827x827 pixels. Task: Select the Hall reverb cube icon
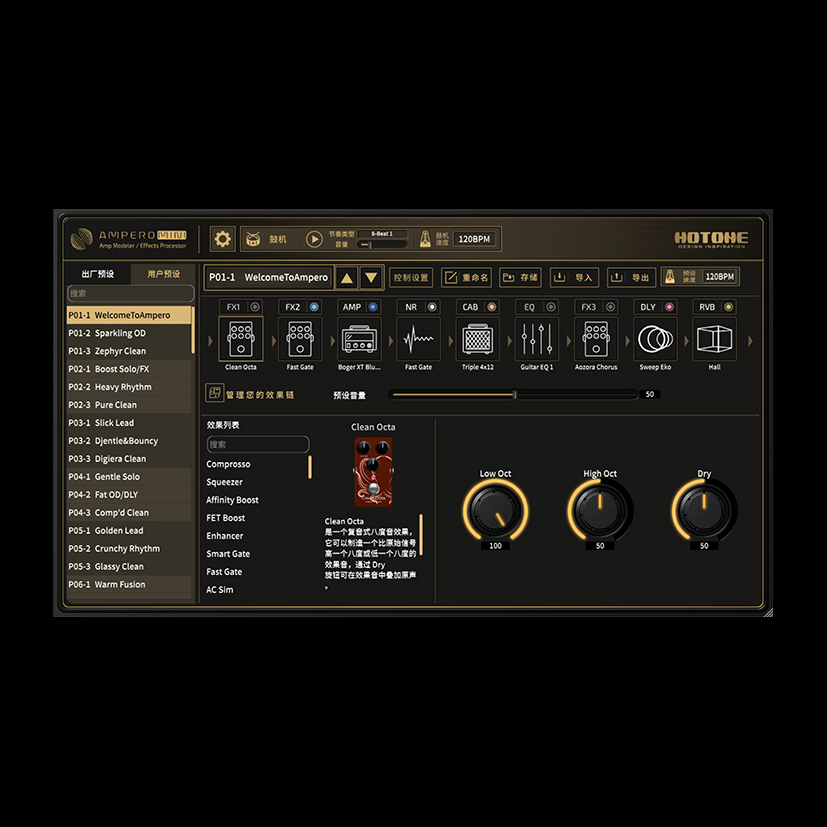point(714,340)
